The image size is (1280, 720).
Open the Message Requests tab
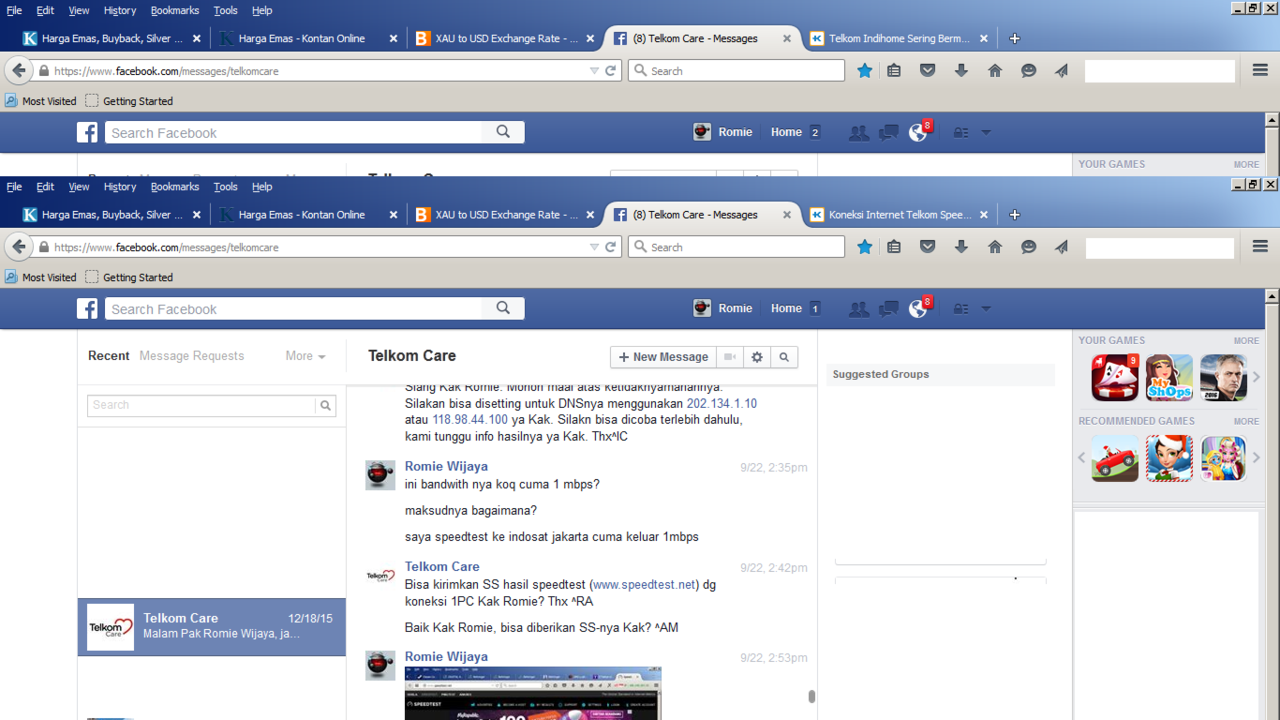[x=191, y=356]
